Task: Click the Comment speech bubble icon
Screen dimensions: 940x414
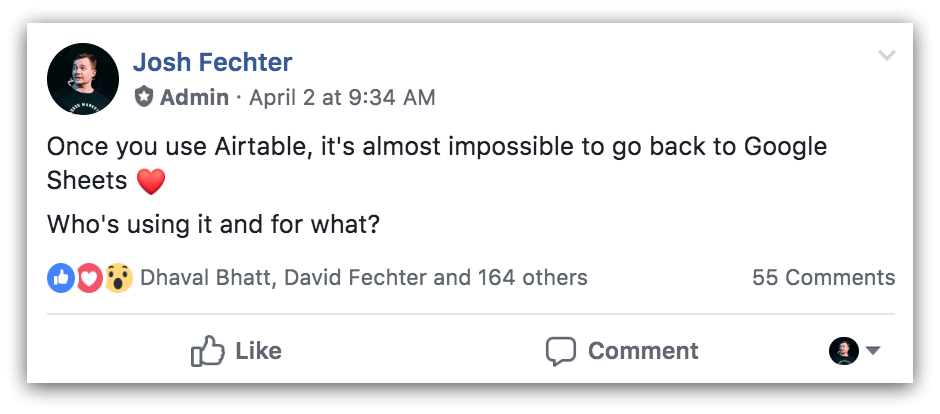Action: (x=561, y=352)
